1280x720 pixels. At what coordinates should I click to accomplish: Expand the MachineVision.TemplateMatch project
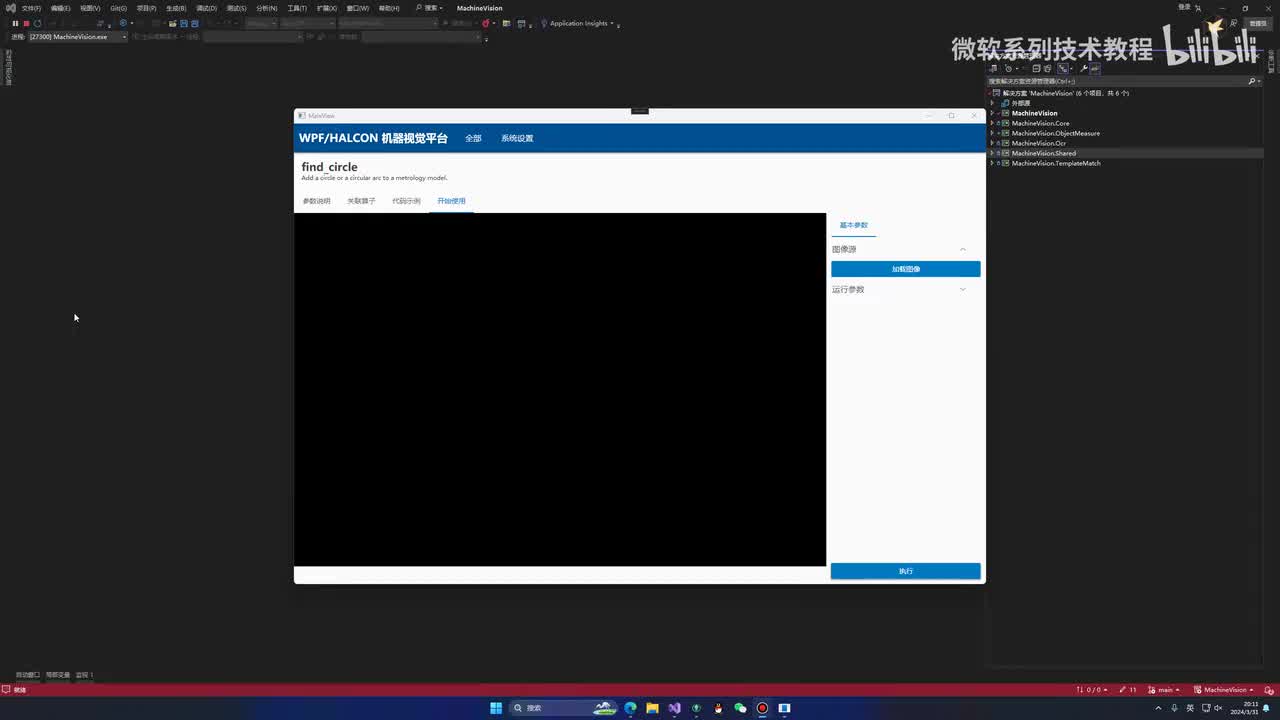(992, 163)
